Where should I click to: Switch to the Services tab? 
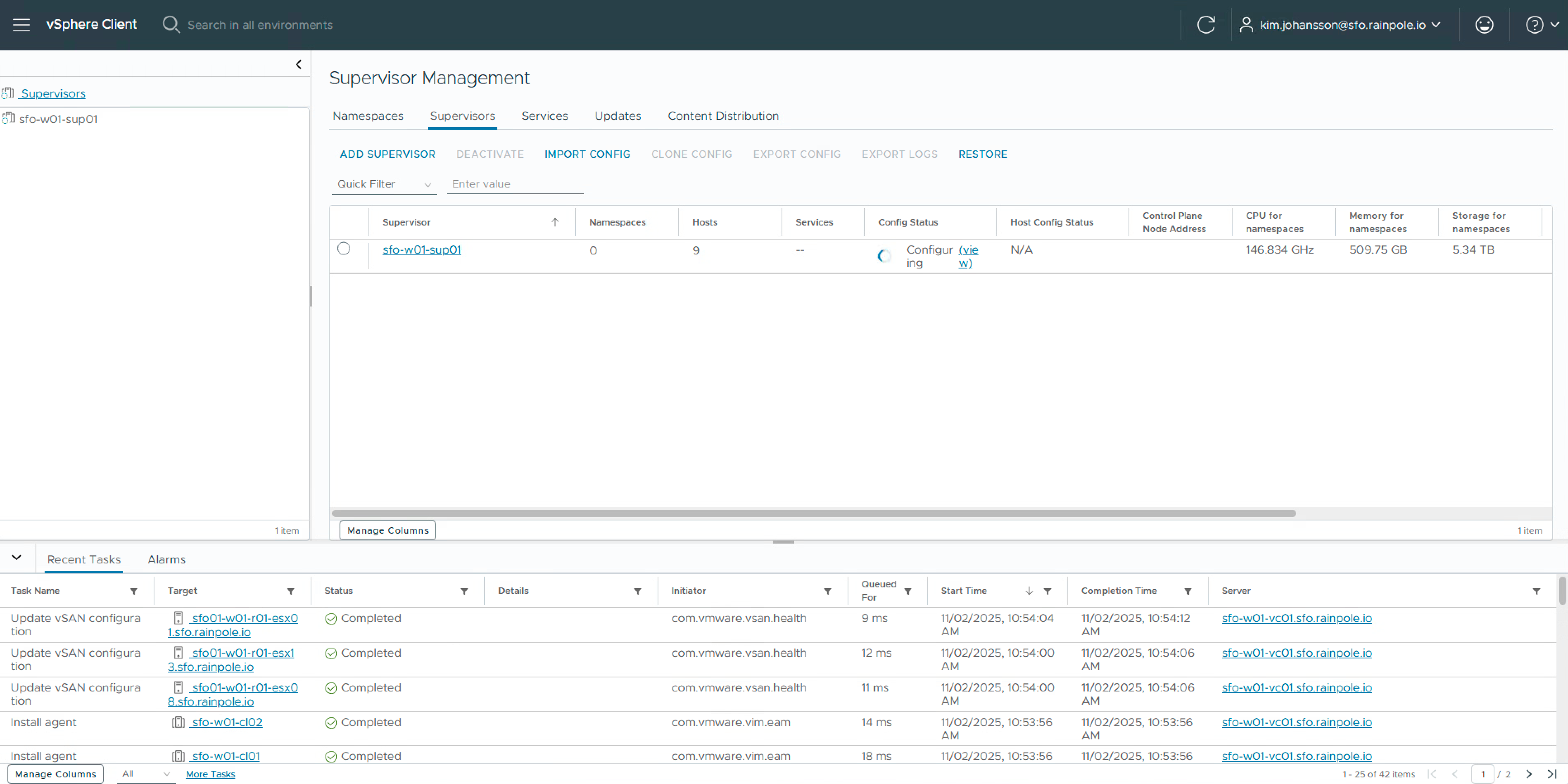[x=545, y=116]
